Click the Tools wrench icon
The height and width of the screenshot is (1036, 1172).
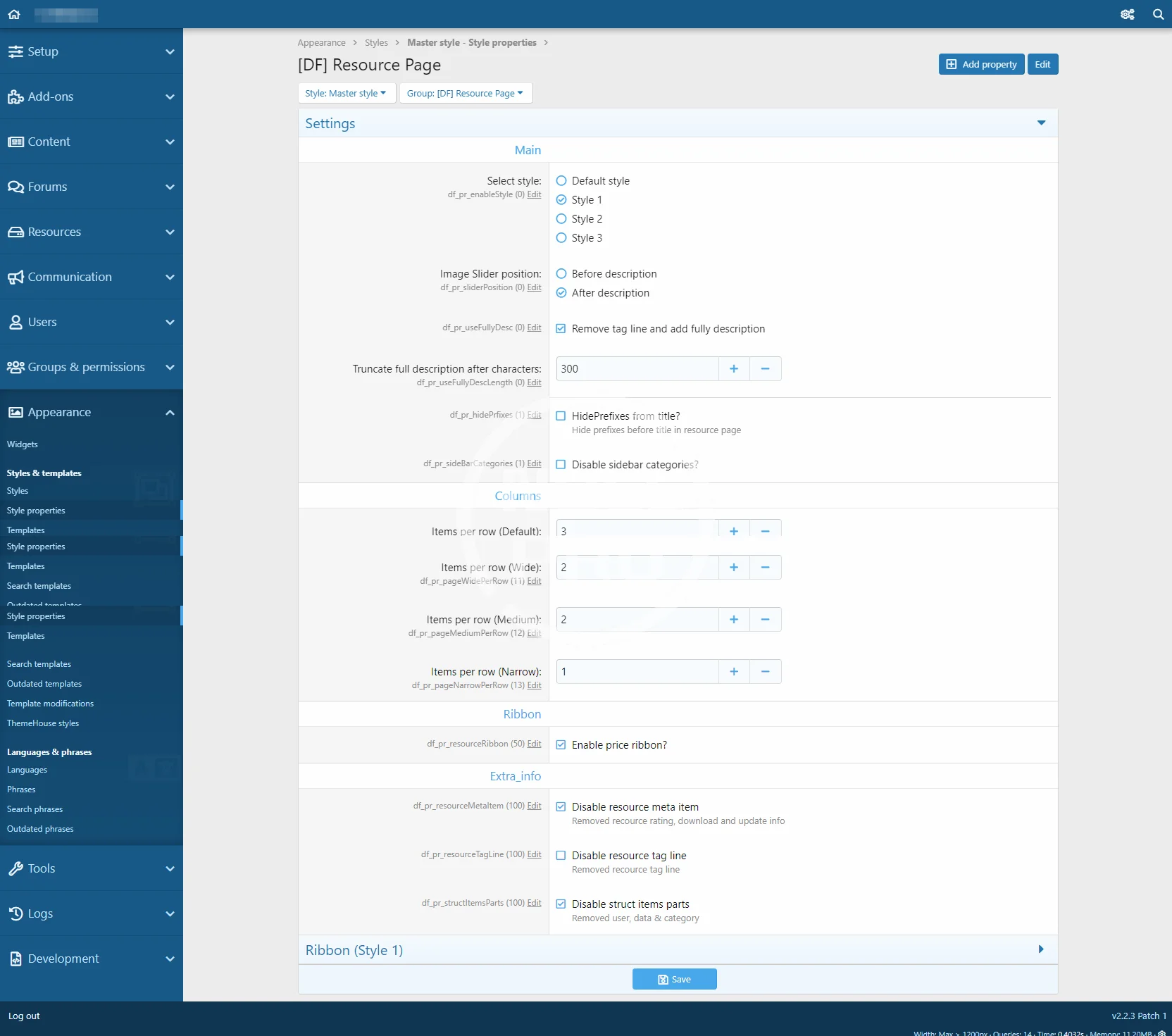(15, 868)
